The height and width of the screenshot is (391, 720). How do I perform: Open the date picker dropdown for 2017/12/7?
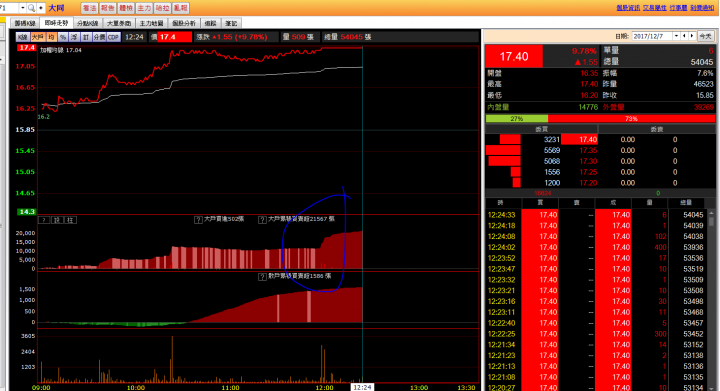coord(676,36)
